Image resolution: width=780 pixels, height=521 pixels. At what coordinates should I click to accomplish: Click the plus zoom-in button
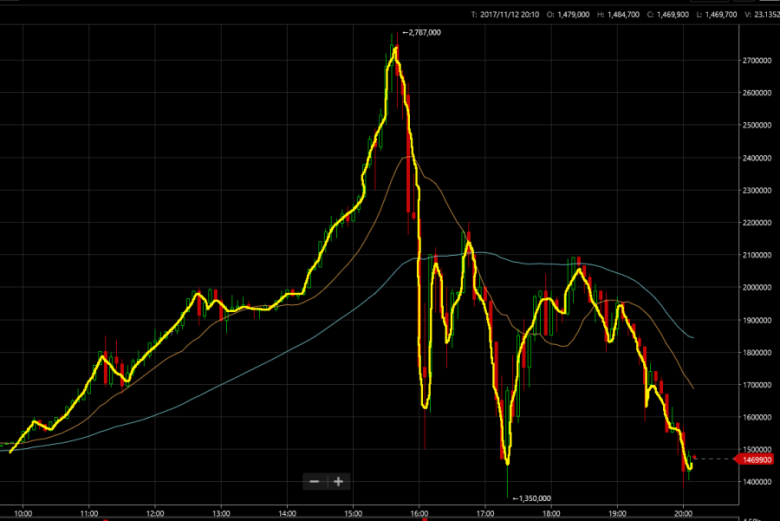(338, 481)
